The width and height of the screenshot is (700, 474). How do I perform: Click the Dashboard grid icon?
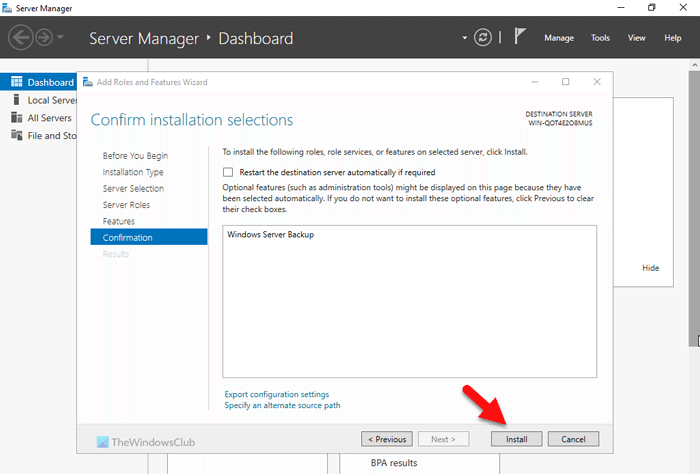(x=17, y=82)
